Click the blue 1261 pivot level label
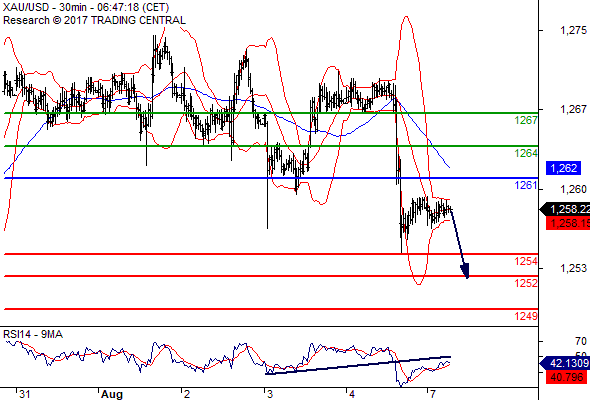This screenshot has width=590, height=400. tap(526, 185)
